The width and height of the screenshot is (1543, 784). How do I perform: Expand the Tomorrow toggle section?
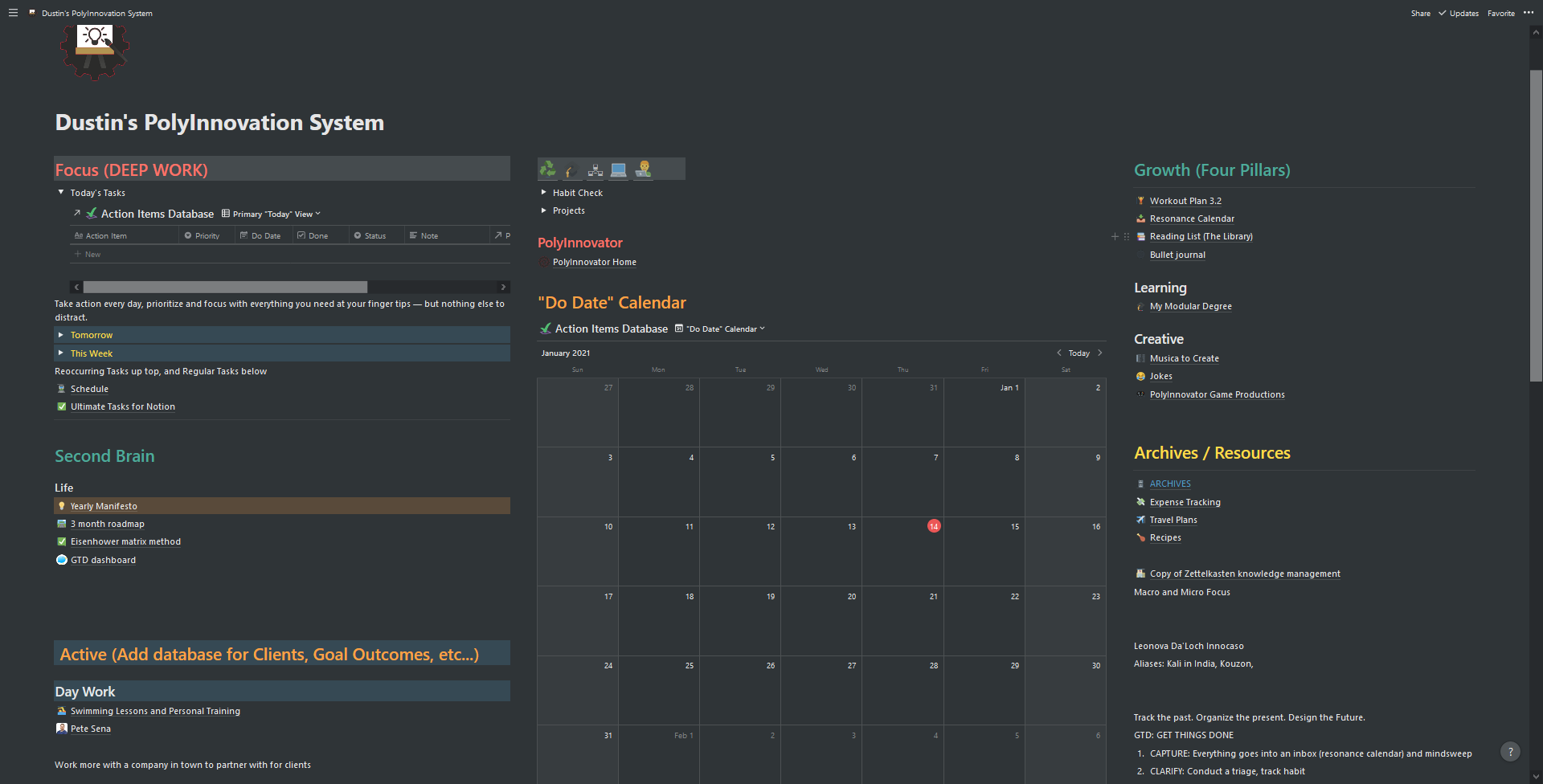pyautogui.click(x=61, y=335)
